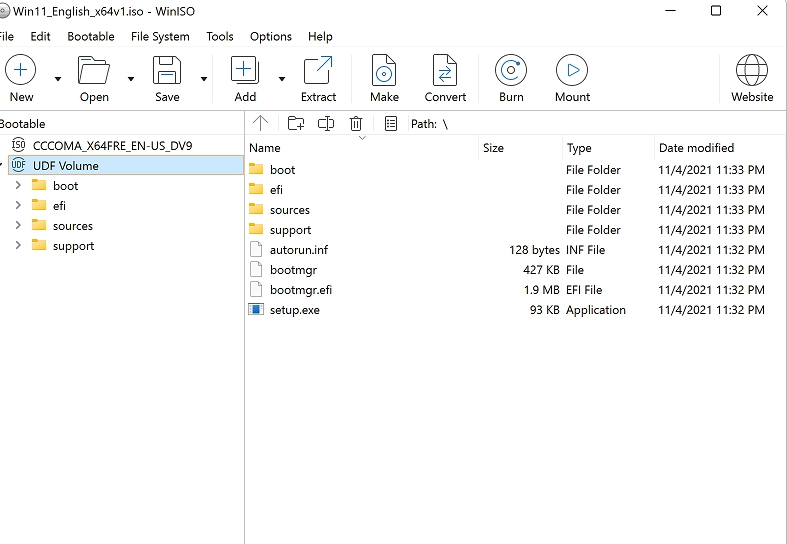Open the dropdown arrow beside New
The height and width of the screenshot is (544, 787).
58,79
